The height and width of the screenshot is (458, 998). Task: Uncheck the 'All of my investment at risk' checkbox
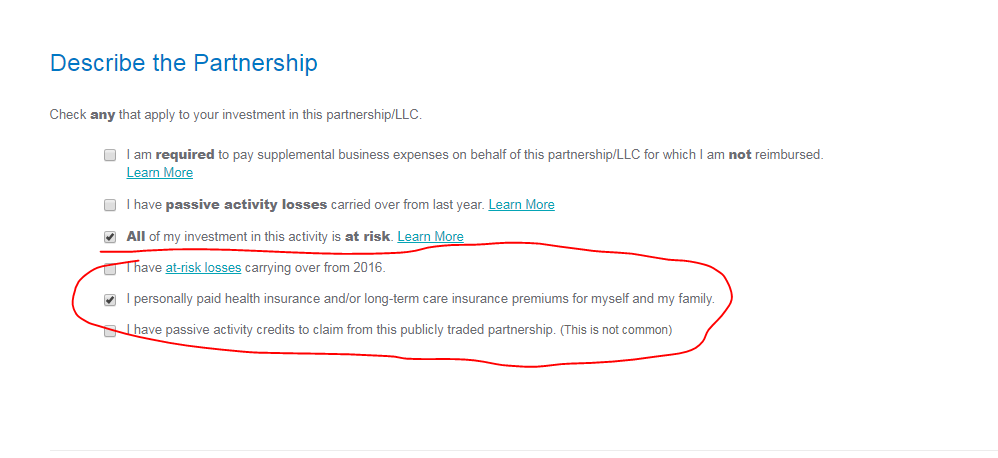(x=110, y=237)
